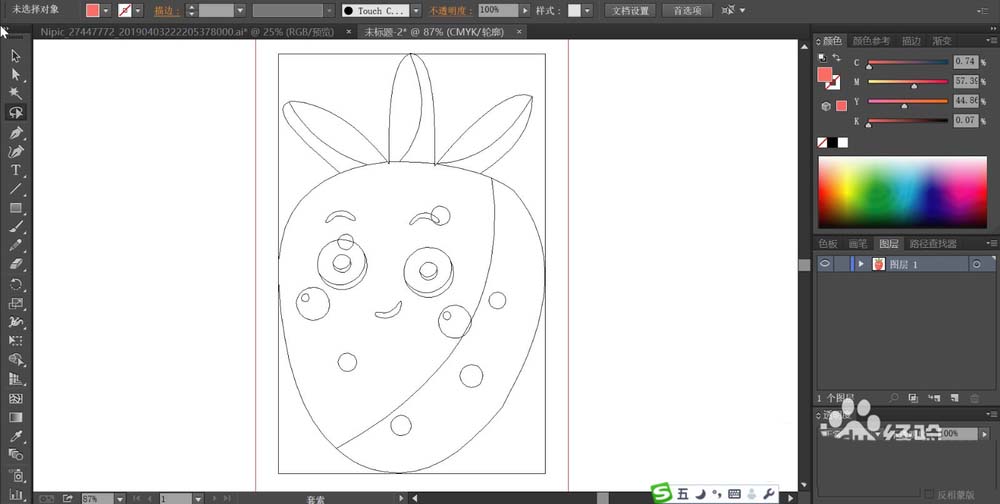Toggle the 反相蒙版 checkbox
Screen dimensions: 1000x504
929,494
